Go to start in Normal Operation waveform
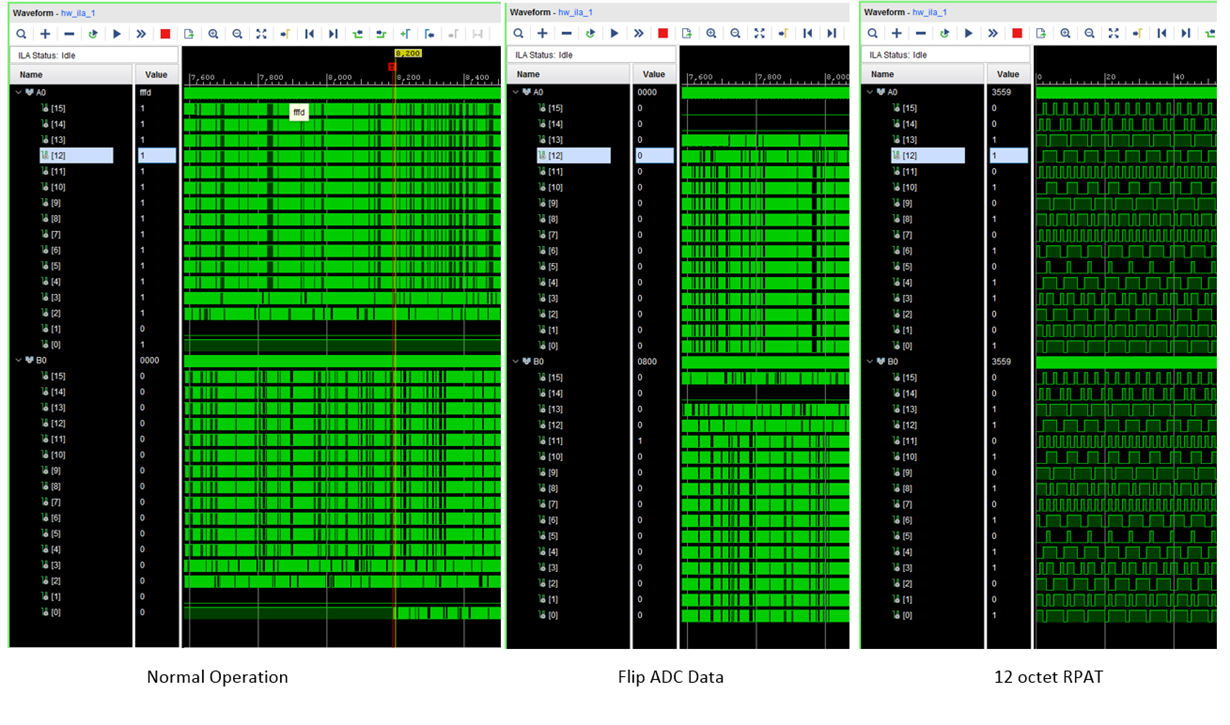The height and width of the screenshot is (725, 1230). coord(309,33)
